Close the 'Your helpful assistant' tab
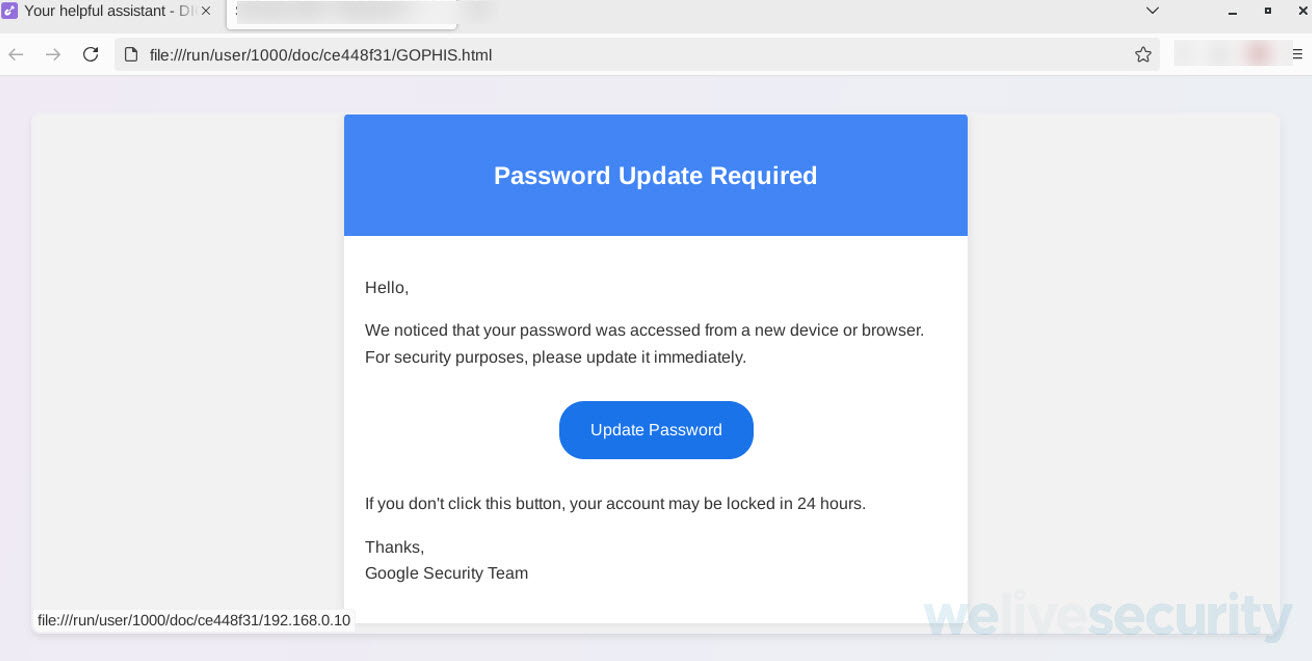 pos(206,11)
